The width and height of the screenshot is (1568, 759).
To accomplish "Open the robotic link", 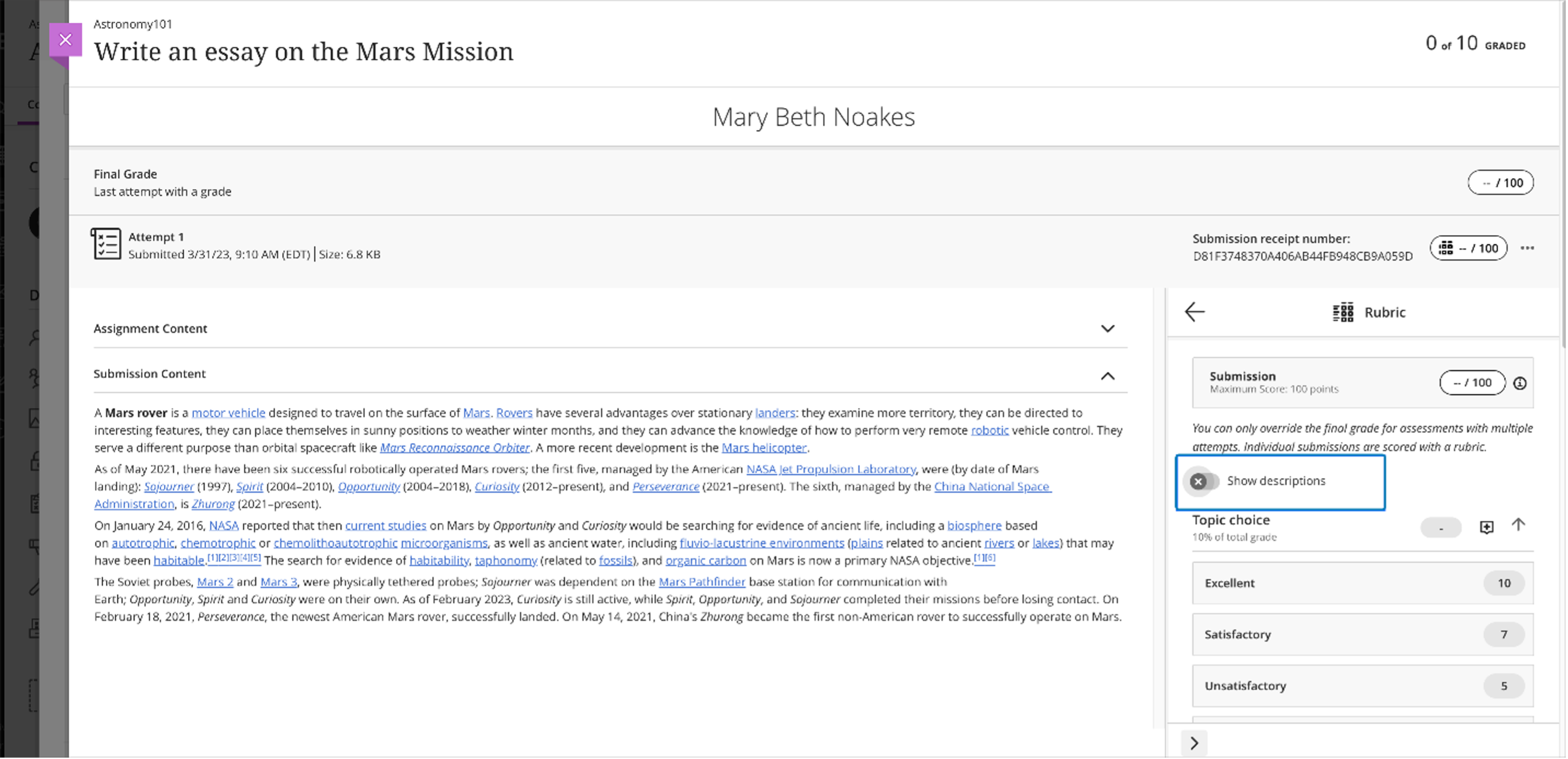I will pyautogui.click(x=990, y=431).
